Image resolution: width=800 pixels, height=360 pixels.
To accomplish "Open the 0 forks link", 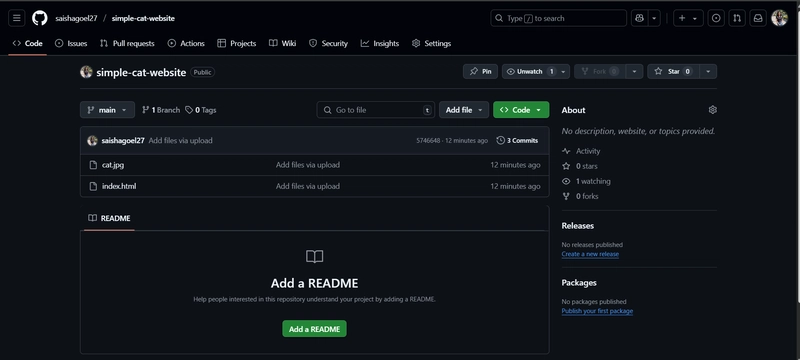I will 580,196.
